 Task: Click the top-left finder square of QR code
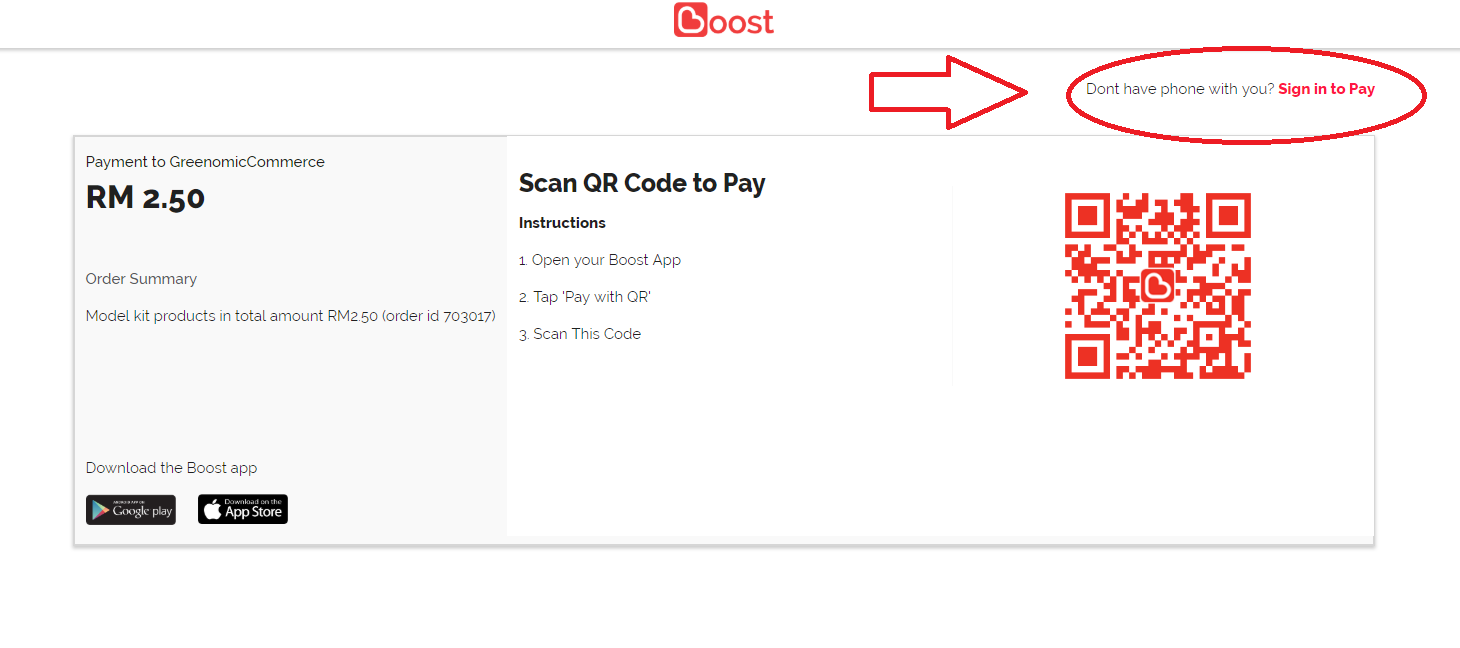pos(1088,216)
